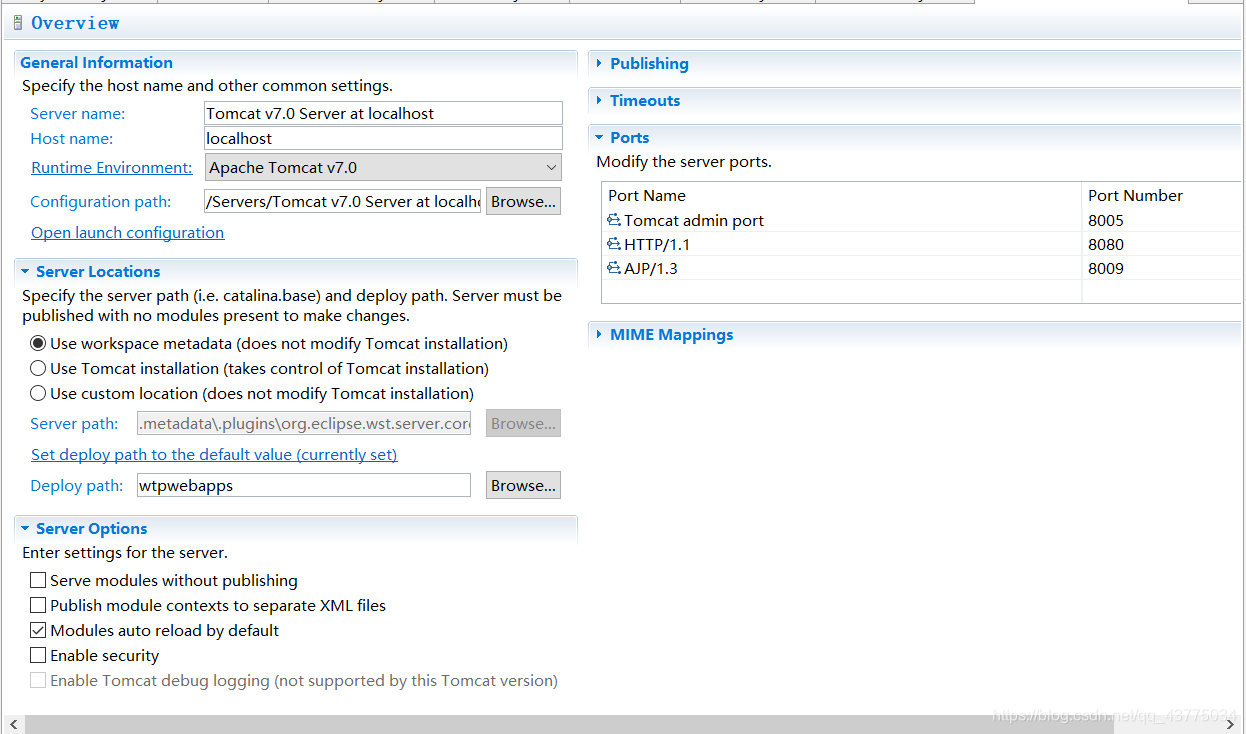1246x734 pixels.
Task: Expand the Publishing section
Action: tap(599, 63)
